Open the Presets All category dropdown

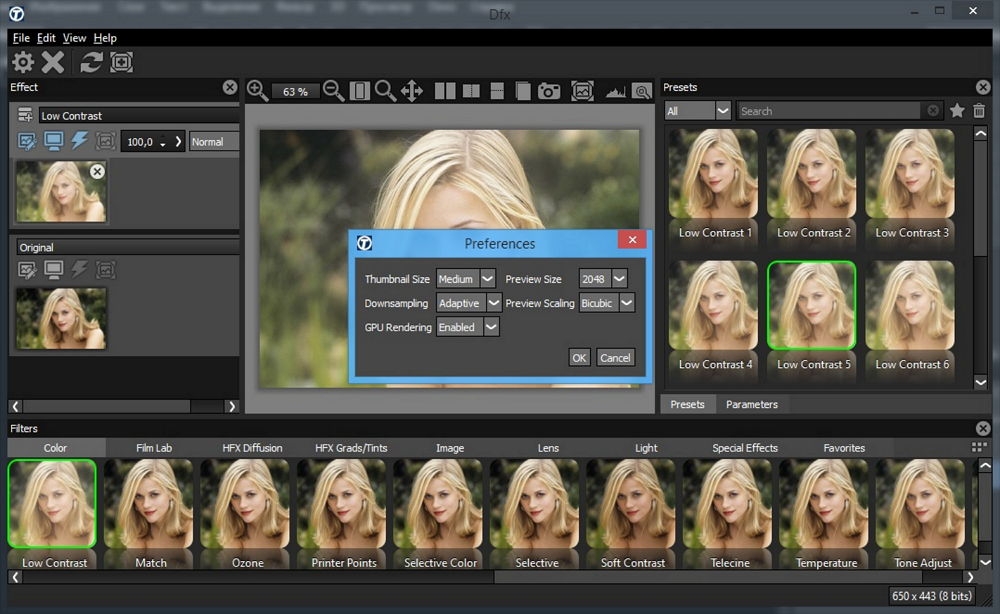[x=697, y=110]
